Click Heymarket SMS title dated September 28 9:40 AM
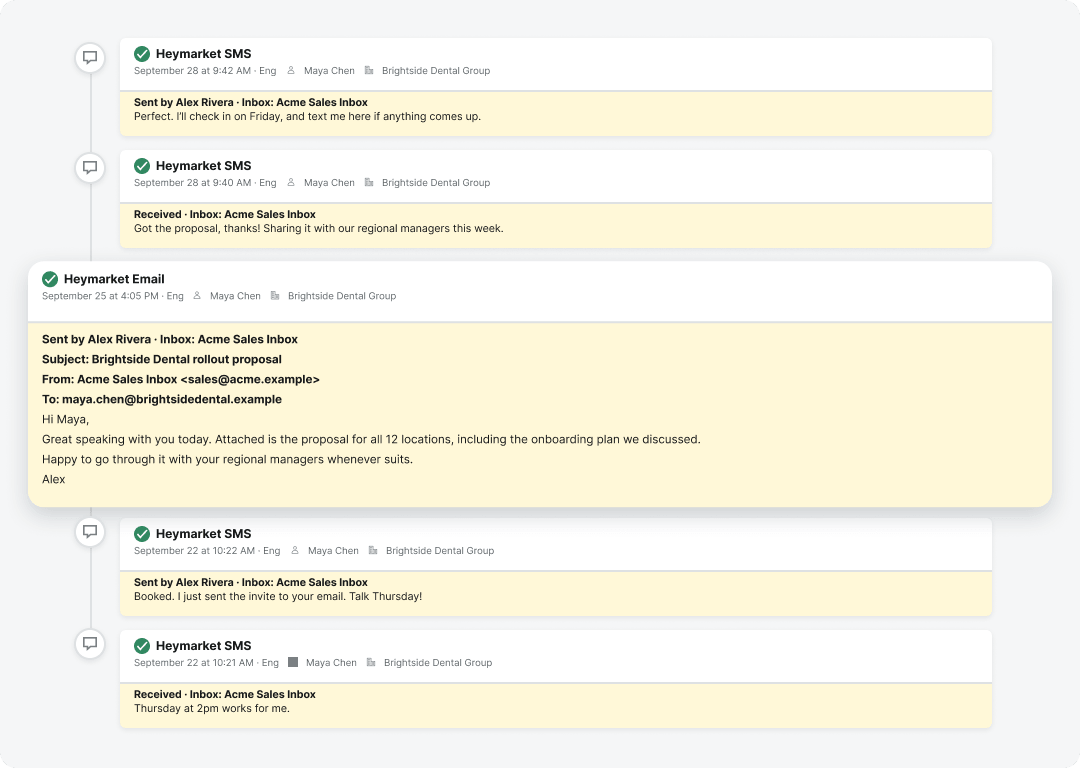This screenshot has height=768, width=1080. [x=203, y=166]
